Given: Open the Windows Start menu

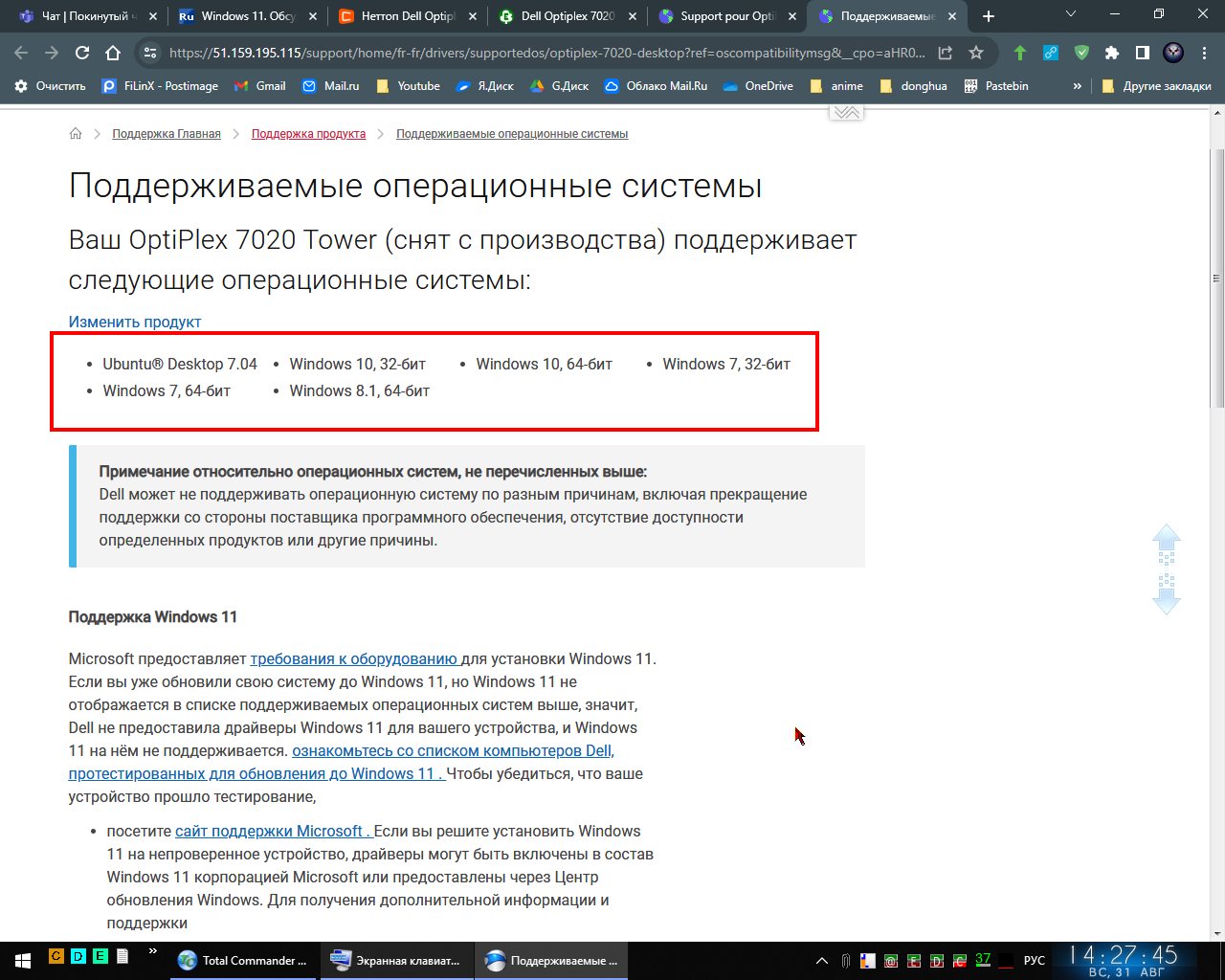Looking at the screenshot, I should (22, 960).
